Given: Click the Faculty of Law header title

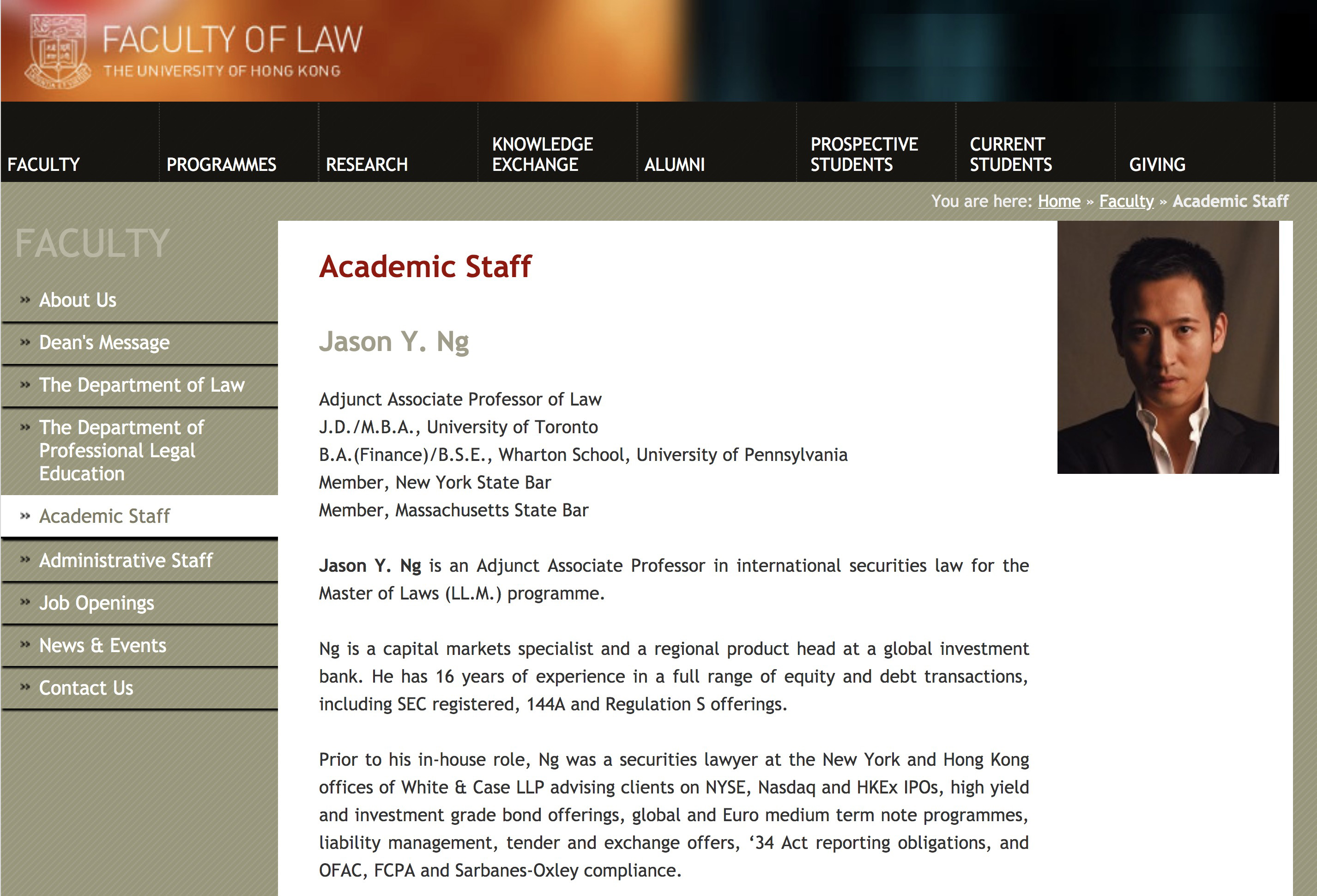Looking at the screenshot, I should [232, 40].
